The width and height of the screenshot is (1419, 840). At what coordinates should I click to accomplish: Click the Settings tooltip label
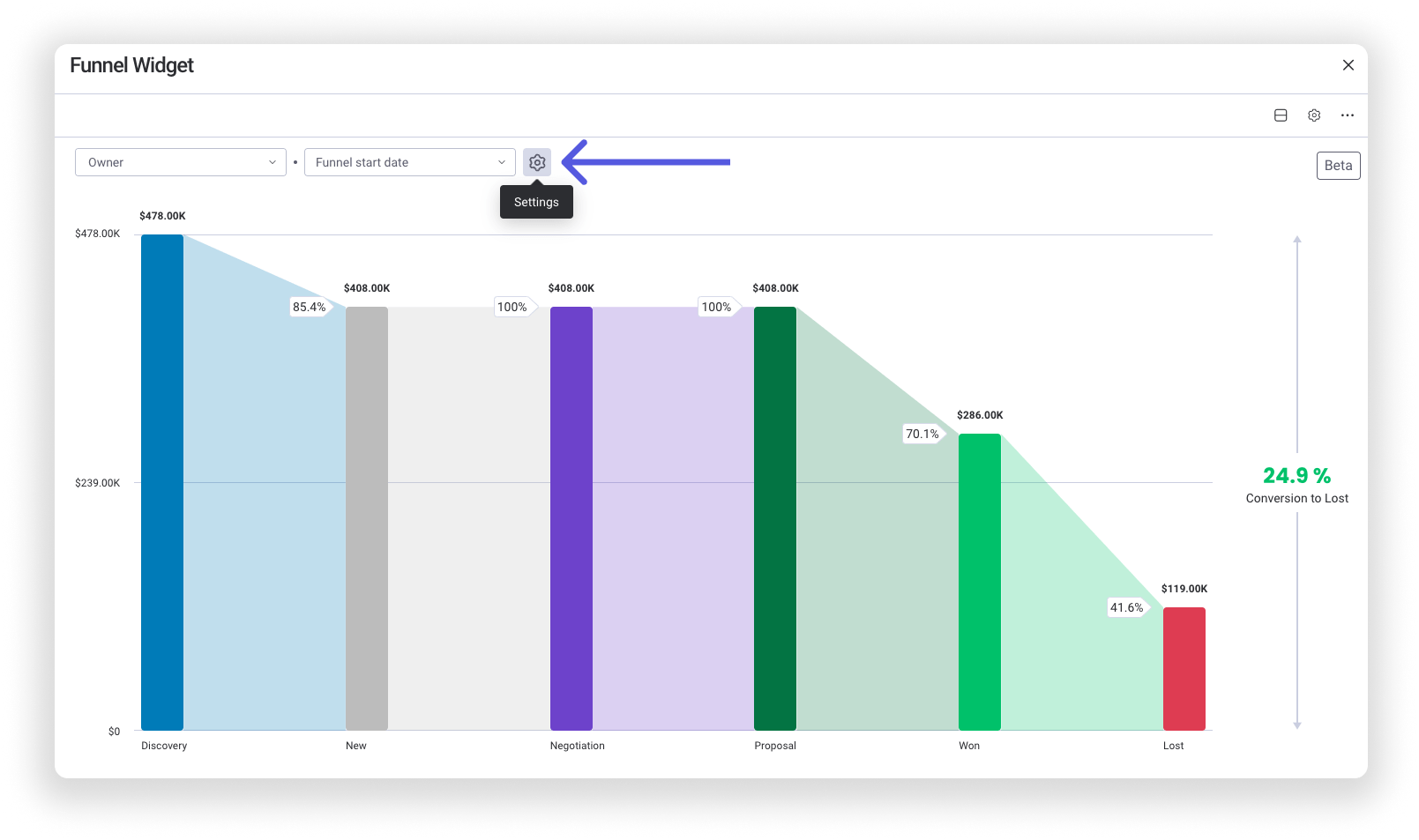pos(536,202)
